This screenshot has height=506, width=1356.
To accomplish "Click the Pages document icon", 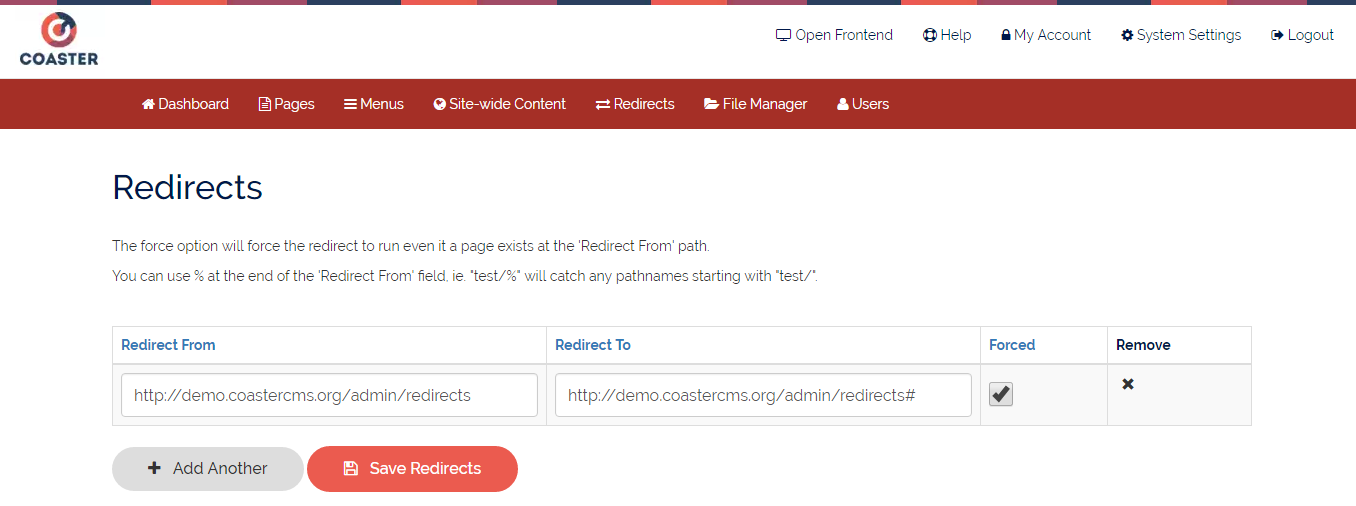I will pyautogui.click(x=265, y=104).
